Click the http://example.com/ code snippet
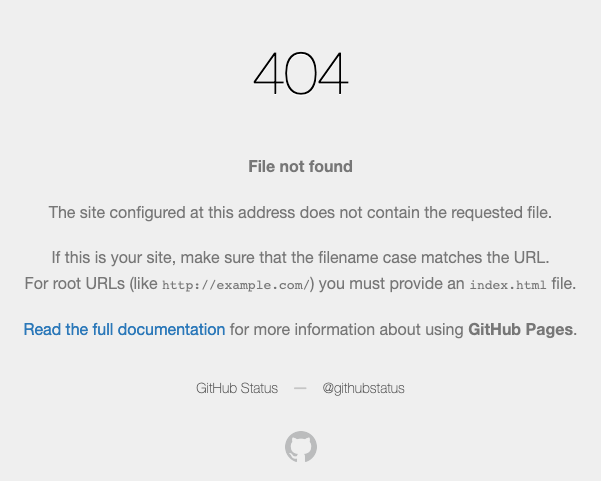 (x=236, y=285)
